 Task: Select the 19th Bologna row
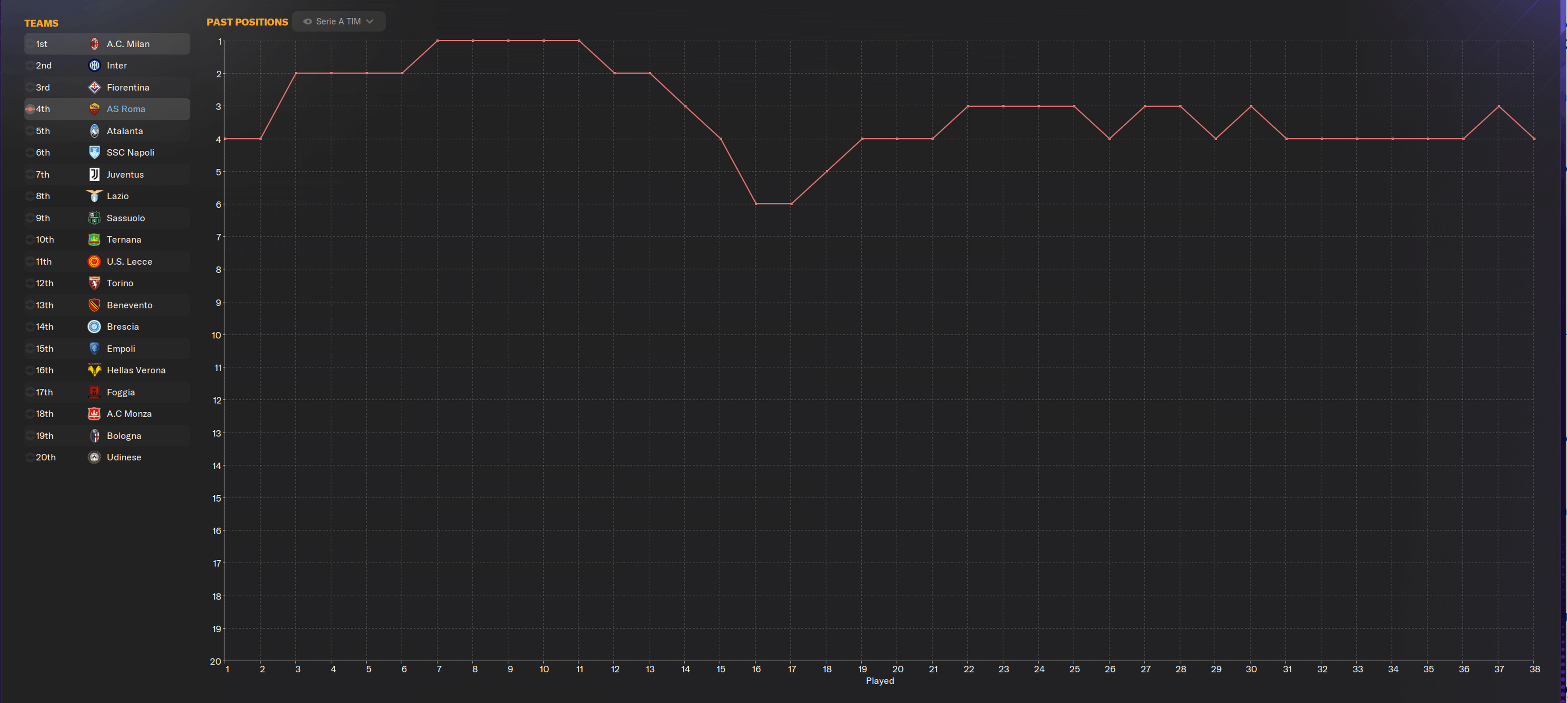(x=107, y=436)
